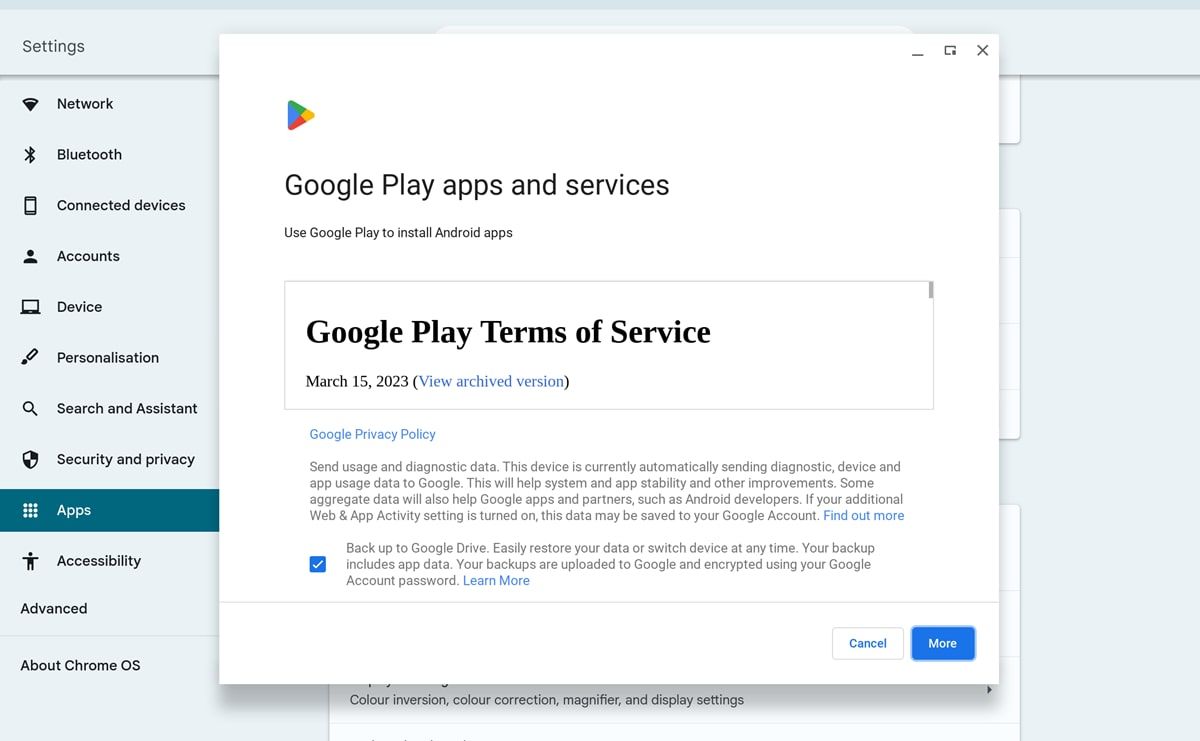The height and width of the screenshot is (741, 1200).
Task: Open the Google Privacy Policy link
Action: coord(372,434)
